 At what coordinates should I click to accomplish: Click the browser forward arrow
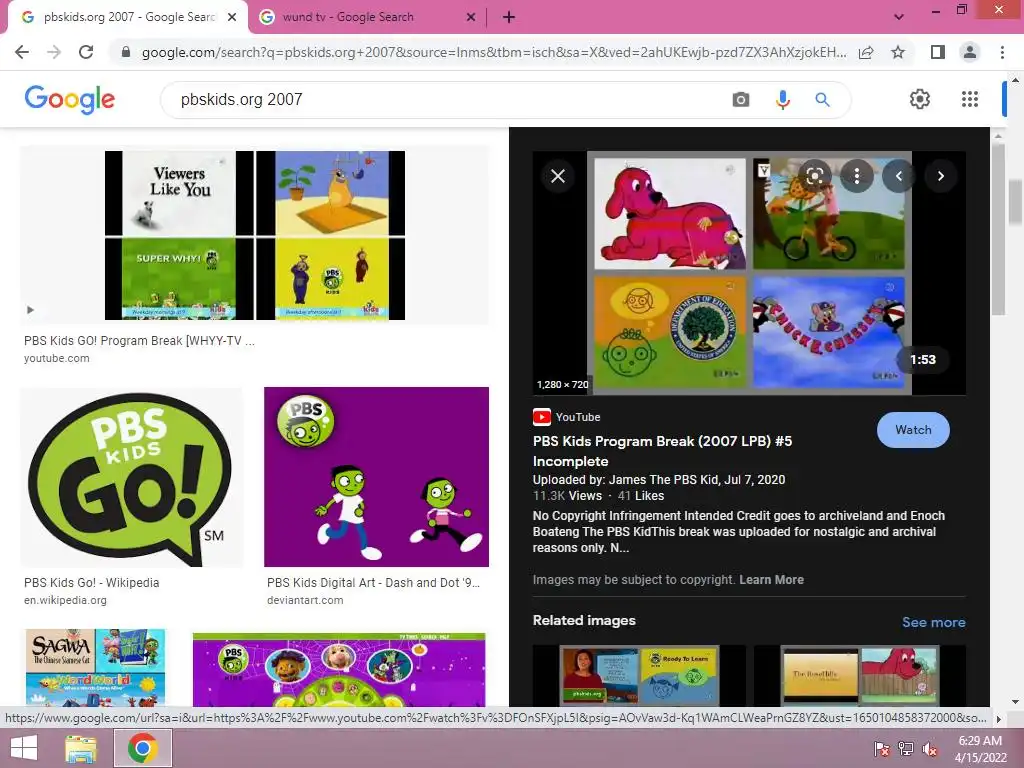[54, 52]
